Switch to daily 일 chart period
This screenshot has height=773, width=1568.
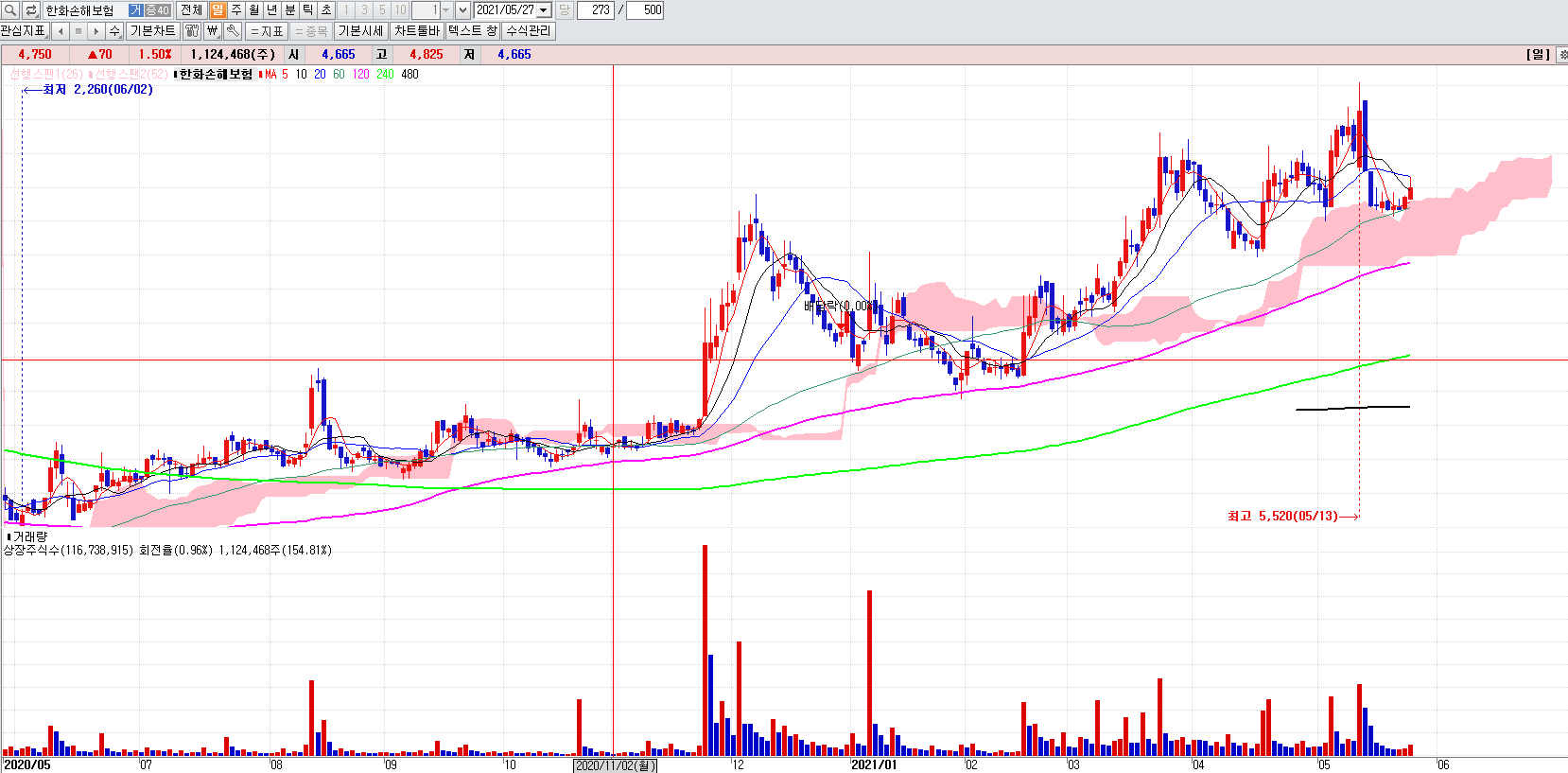pyautogui.click(x=218, y=9)
